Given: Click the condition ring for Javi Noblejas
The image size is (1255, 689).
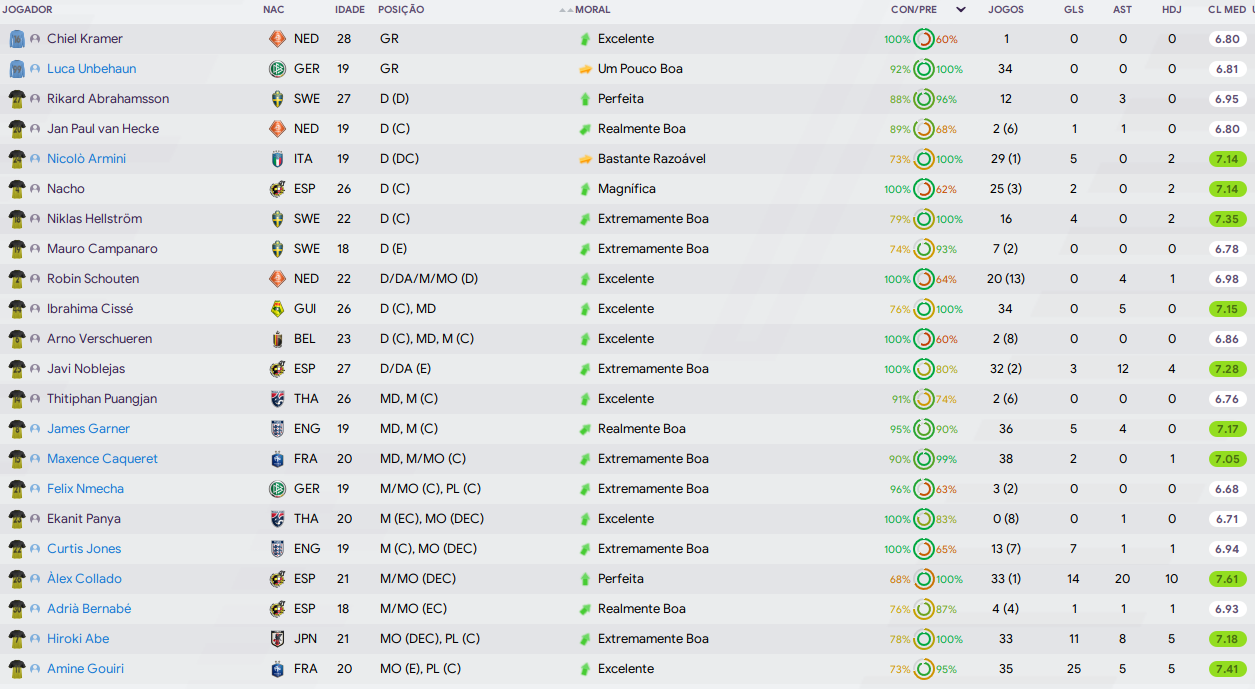Looking at the screenshot, I should click(x=923, y=369).
